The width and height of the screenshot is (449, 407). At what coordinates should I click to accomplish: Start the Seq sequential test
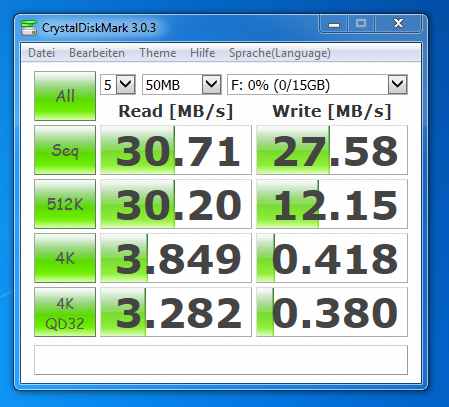(x=65, y=150)
